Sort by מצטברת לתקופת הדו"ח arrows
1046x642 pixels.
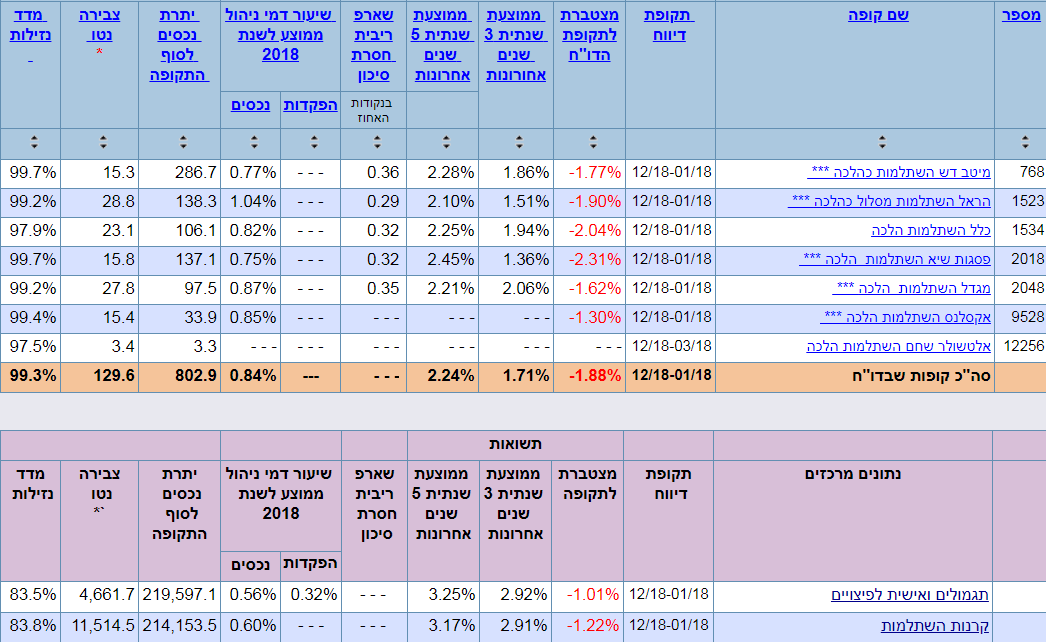(593, 142)
